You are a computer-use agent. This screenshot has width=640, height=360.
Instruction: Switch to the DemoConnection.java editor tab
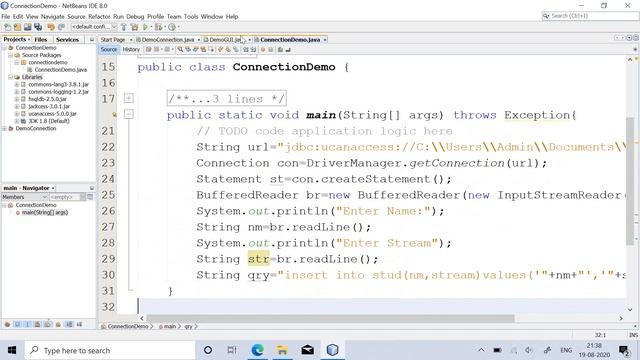[x=168, y=40]
